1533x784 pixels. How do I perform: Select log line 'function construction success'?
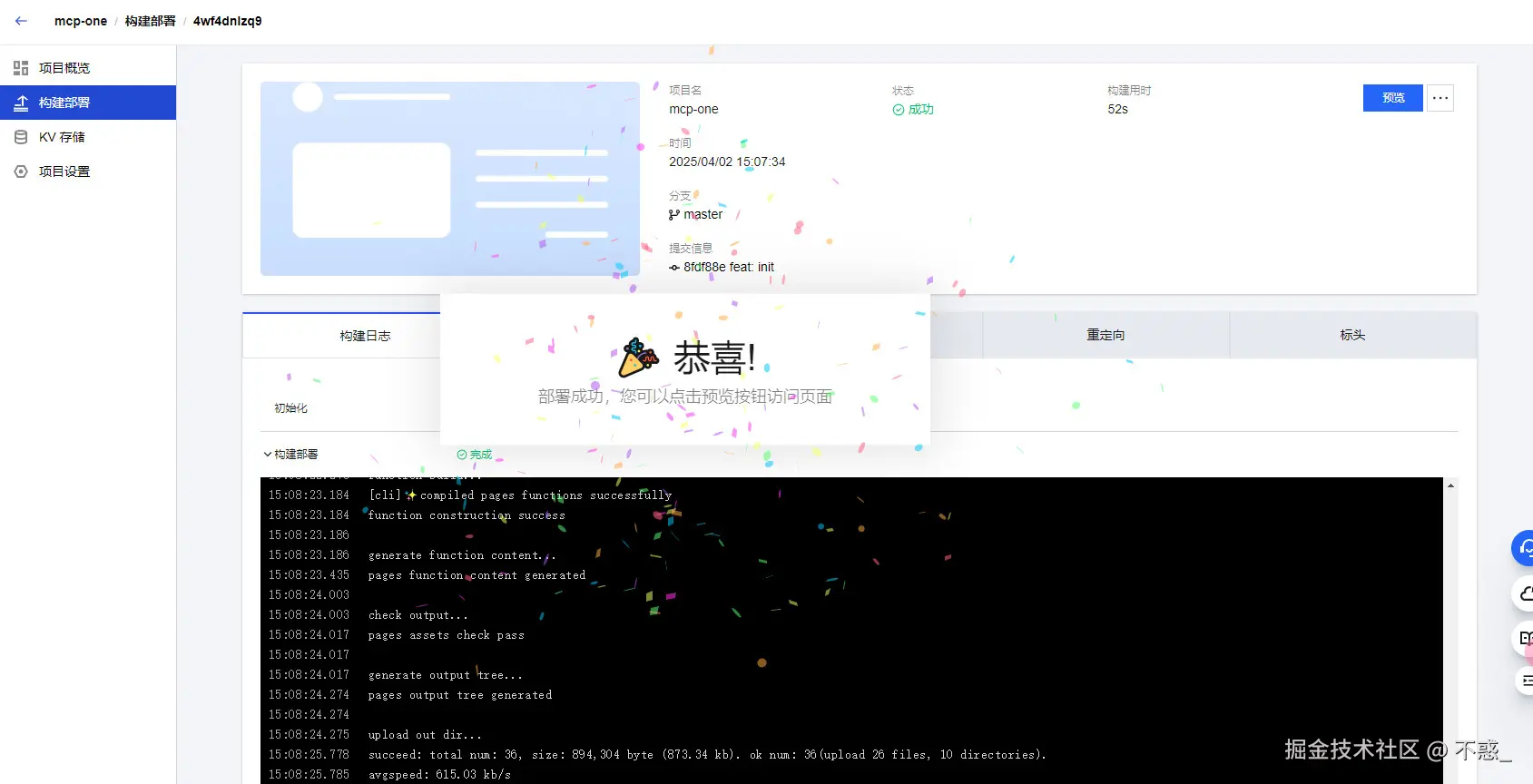click(467, 515)
